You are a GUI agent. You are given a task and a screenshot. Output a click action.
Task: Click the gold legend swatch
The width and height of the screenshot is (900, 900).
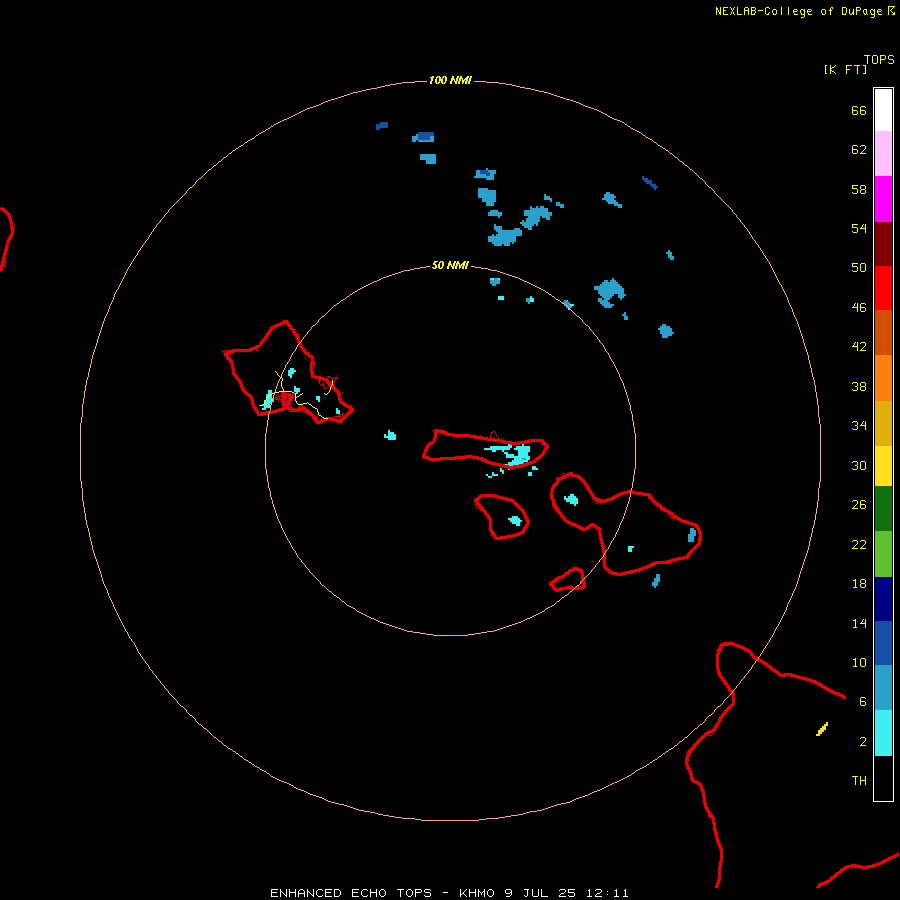point(883,423)
